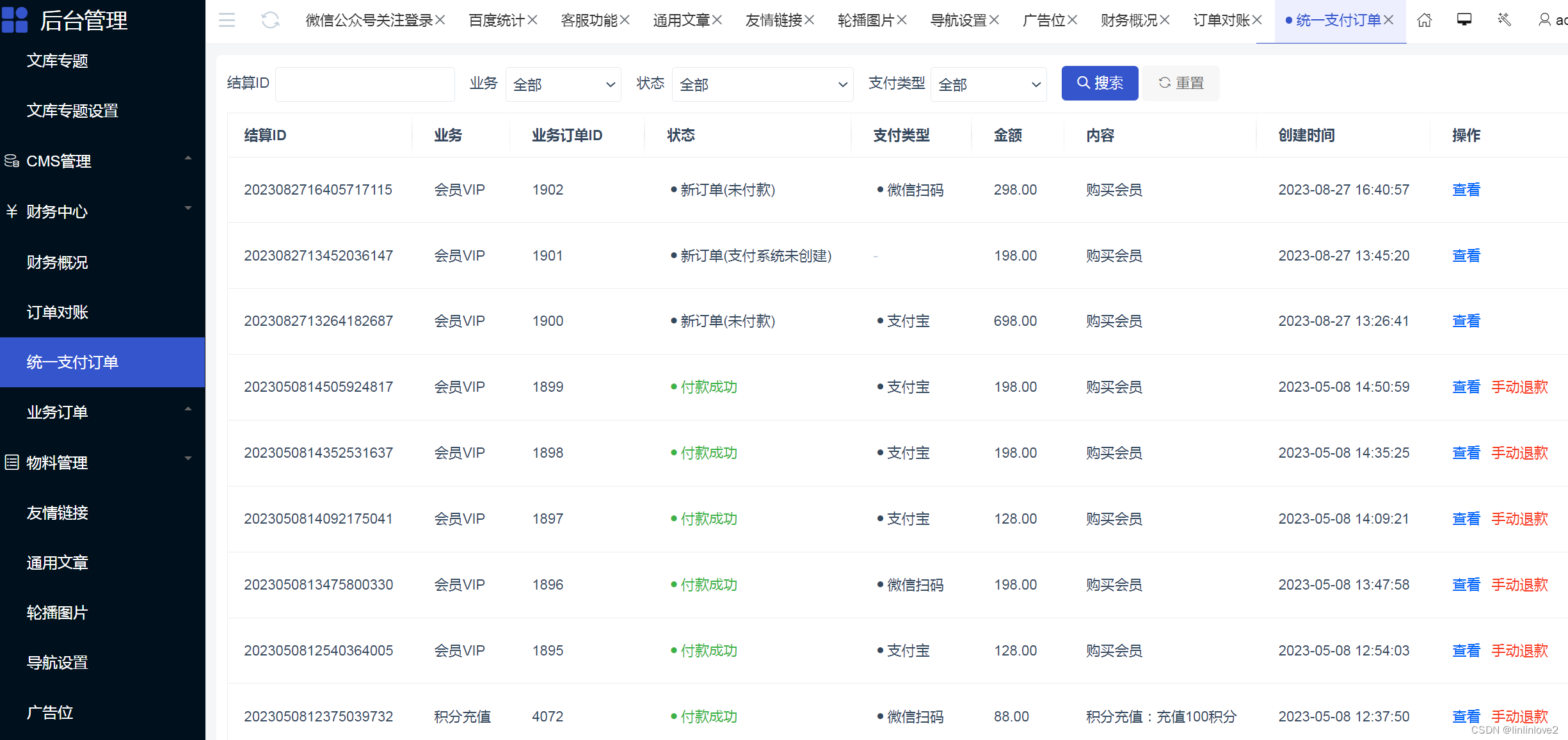This screenshot has width=1568, height=740.
Task: Close the 广告位 tab
Action: [1072, 20]
